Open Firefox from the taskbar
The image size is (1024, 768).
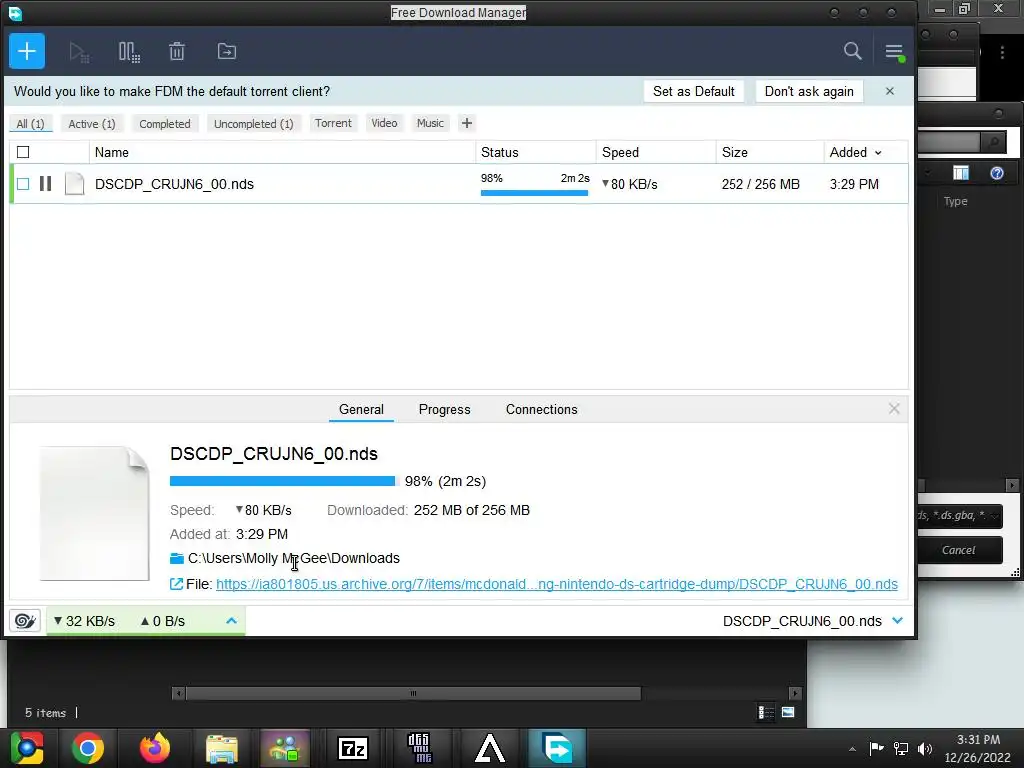pos(155,748)
